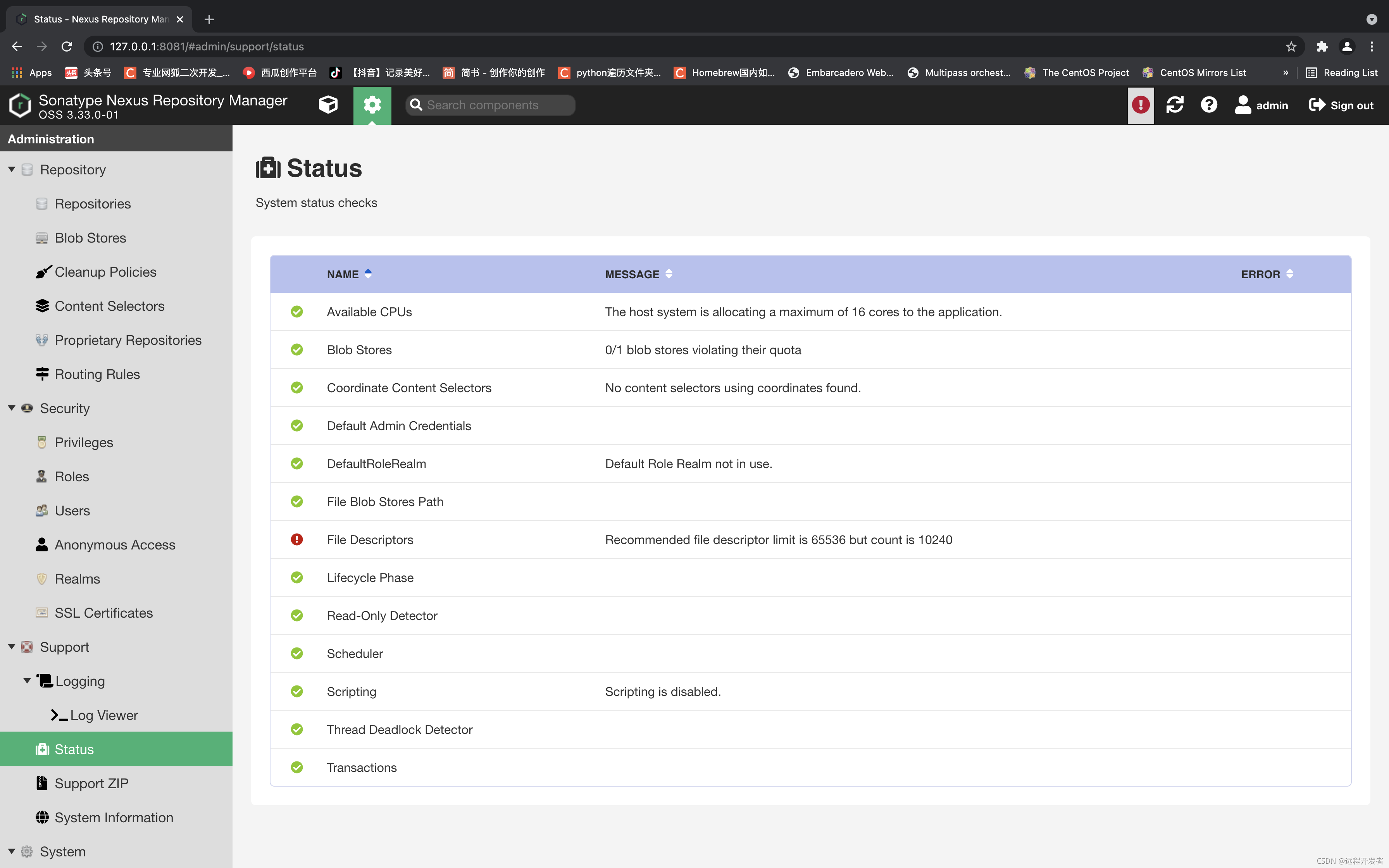
Task: Collapse the Support tree section
Action: 12,647
